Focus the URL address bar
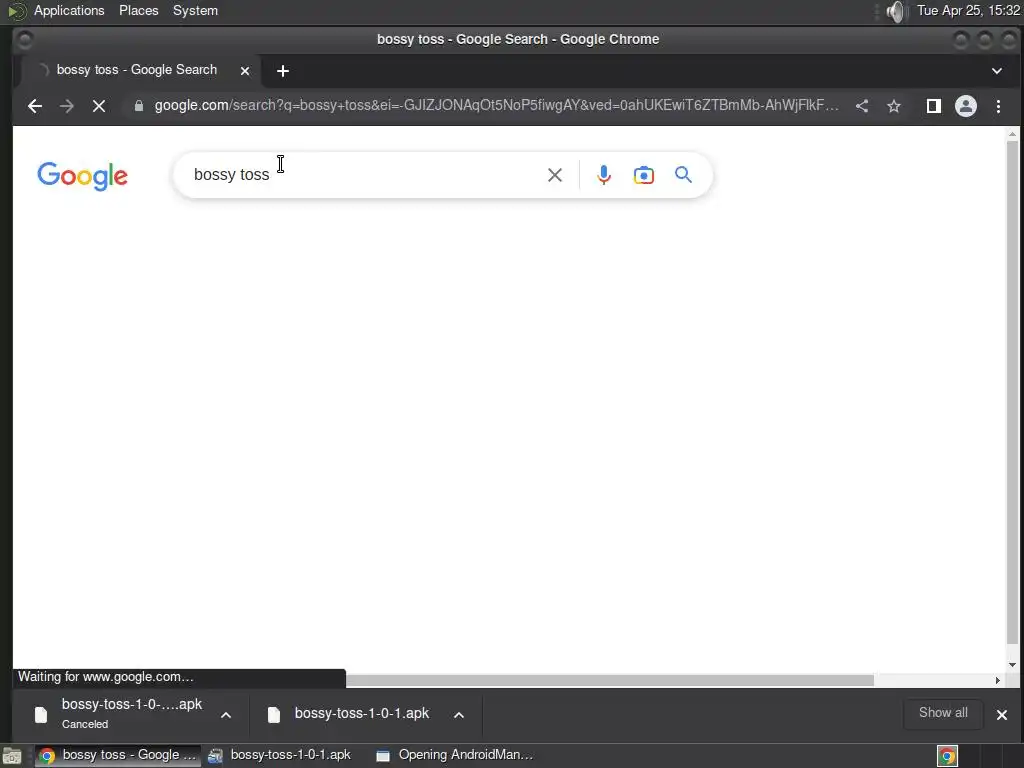1024x768 pixels. coord(496,106)
